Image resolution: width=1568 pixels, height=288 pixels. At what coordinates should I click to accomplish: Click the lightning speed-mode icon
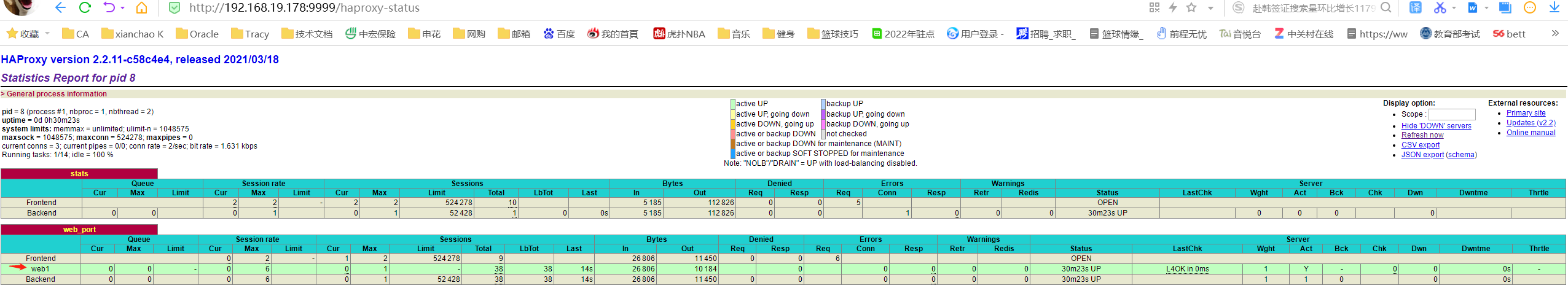coord(1172,7)
